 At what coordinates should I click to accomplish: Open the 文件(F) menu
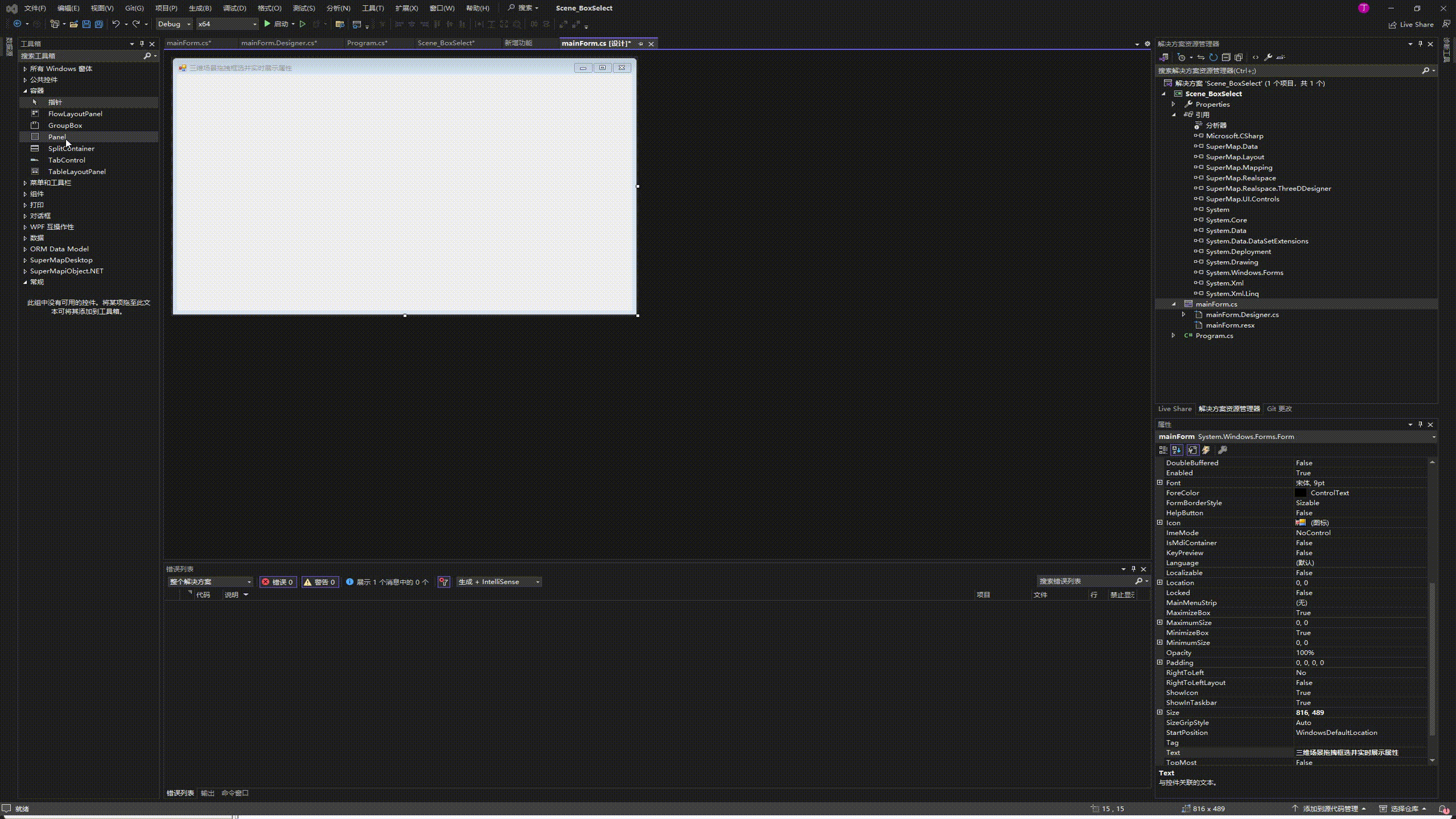click(35, 8)
